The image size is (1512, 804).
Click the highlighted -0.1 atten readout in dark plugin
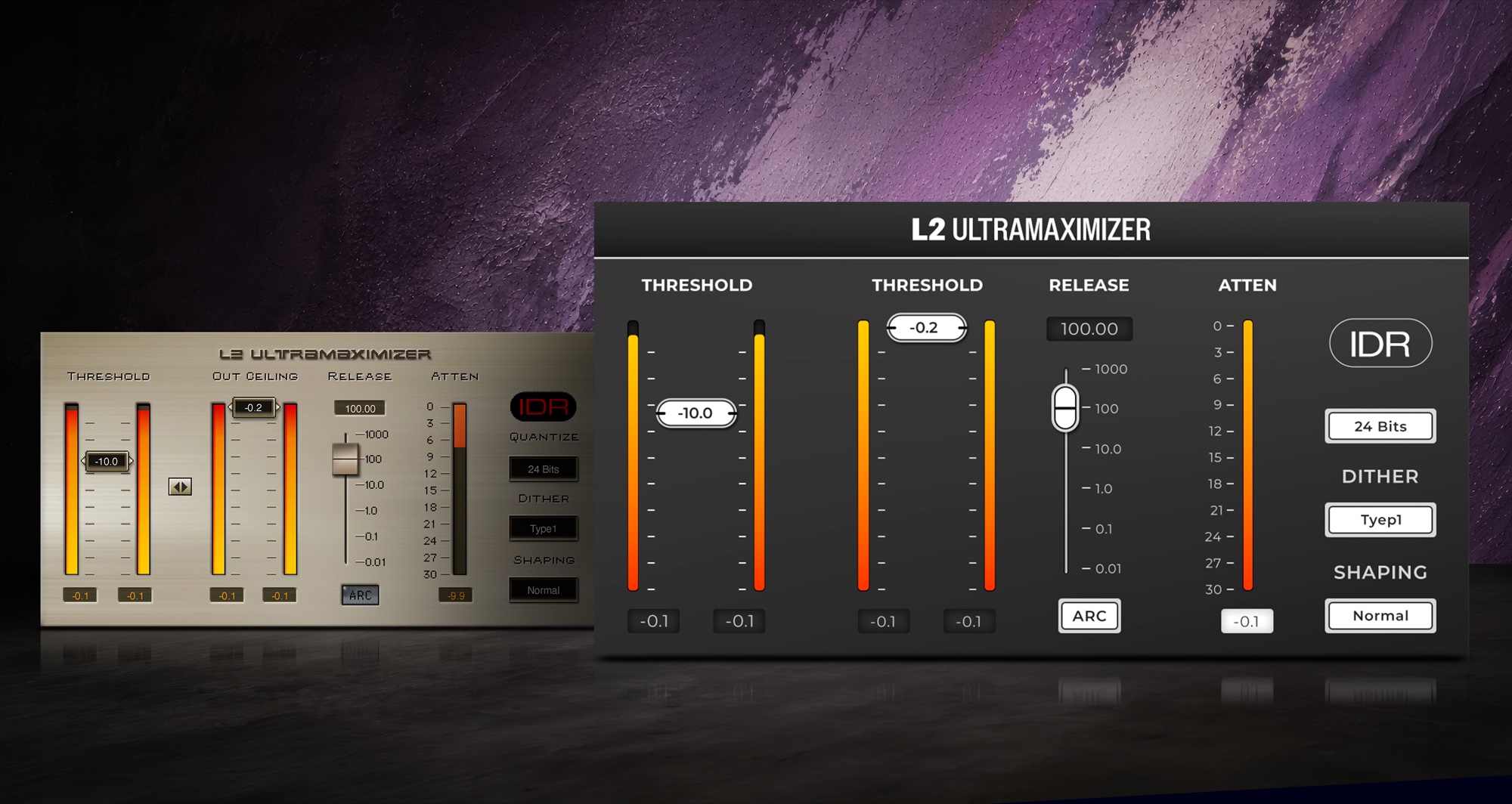coord(1247,621)
